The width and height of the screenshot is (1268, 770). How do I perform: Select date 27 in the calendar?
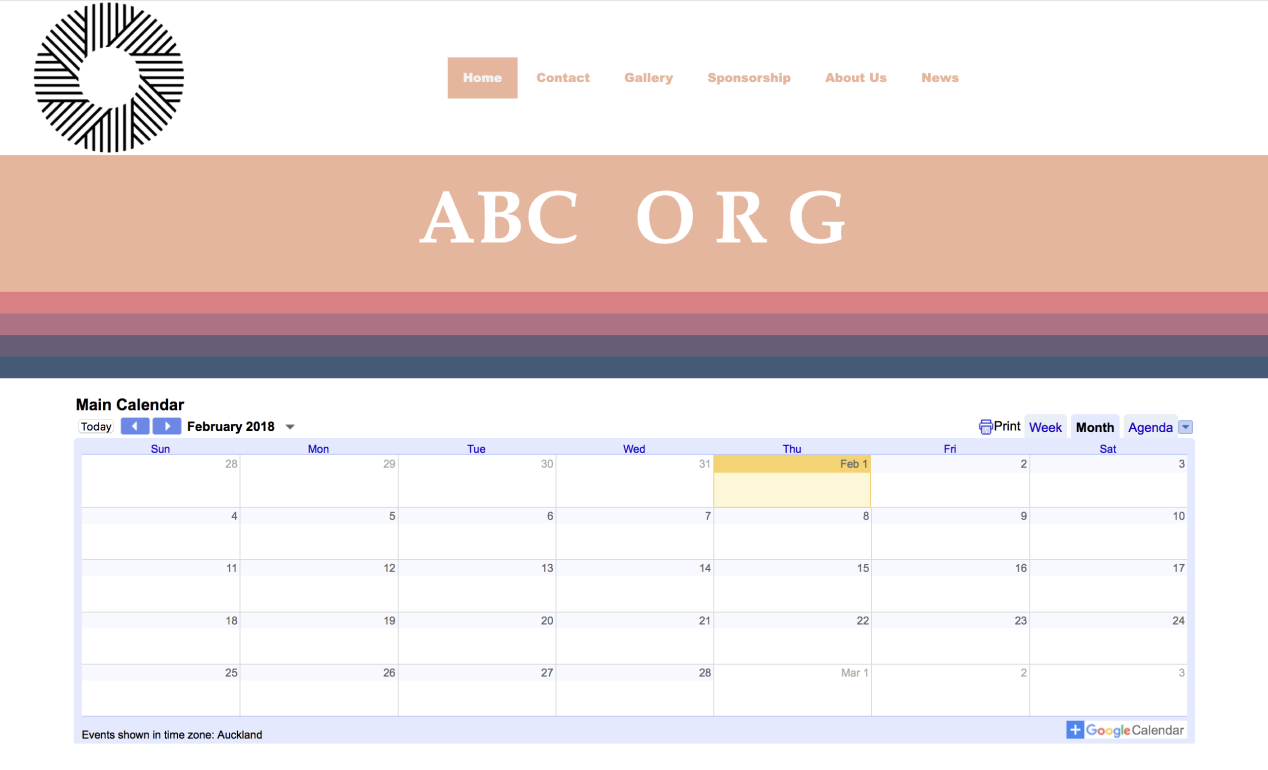pyautogui.click(x=547, y=673)
